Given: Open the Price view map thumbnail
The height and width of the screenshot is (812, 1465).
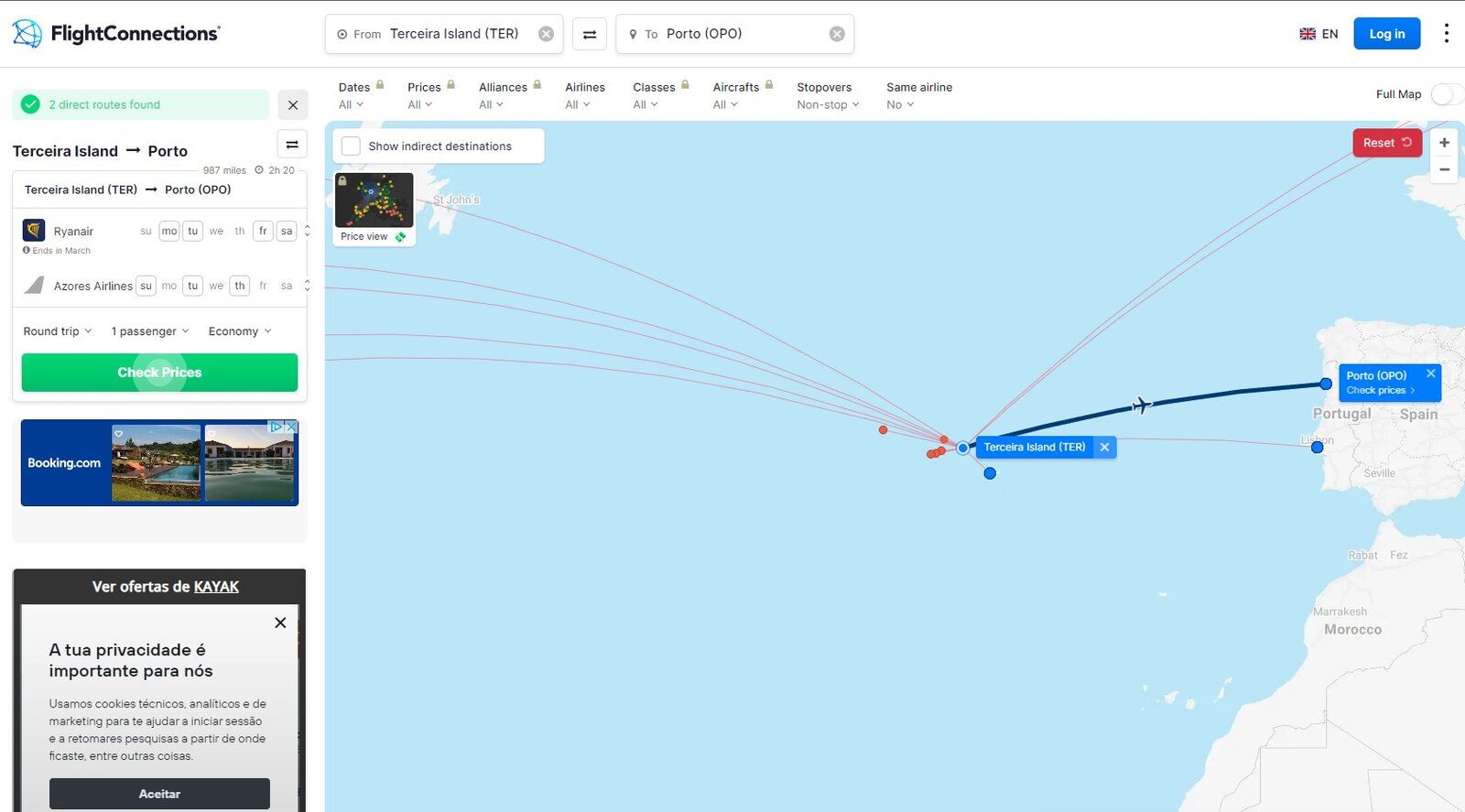Looking at the screenshot, I should (x=374, y=209).
